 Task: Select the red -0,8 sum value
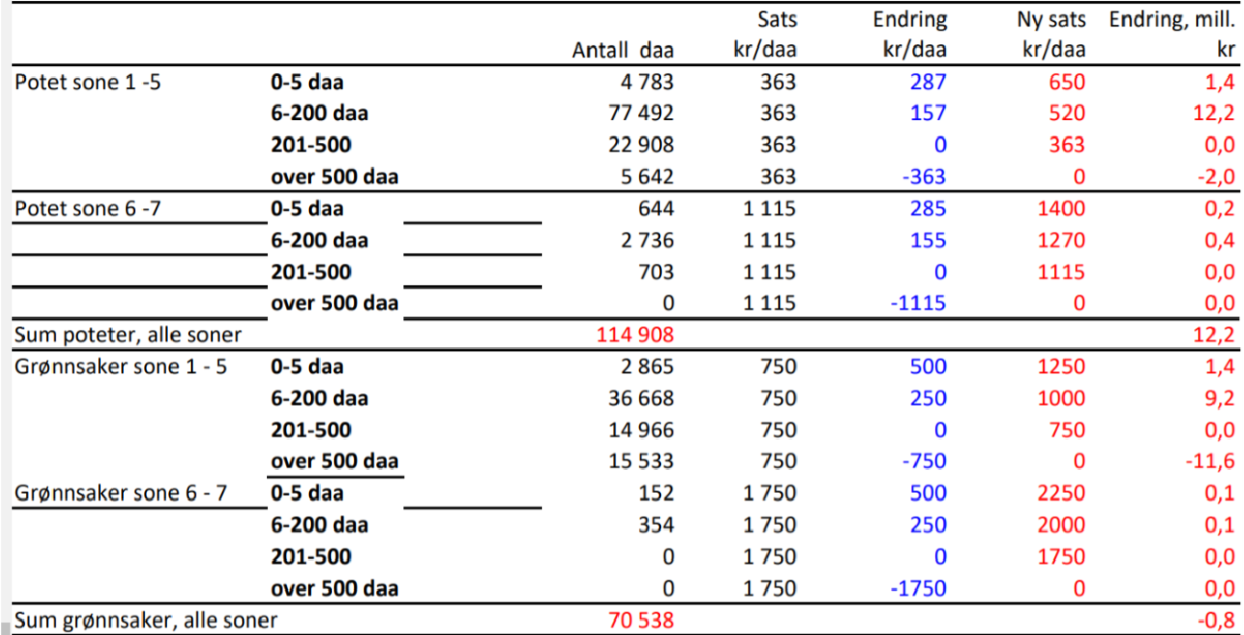[1214, 620]
